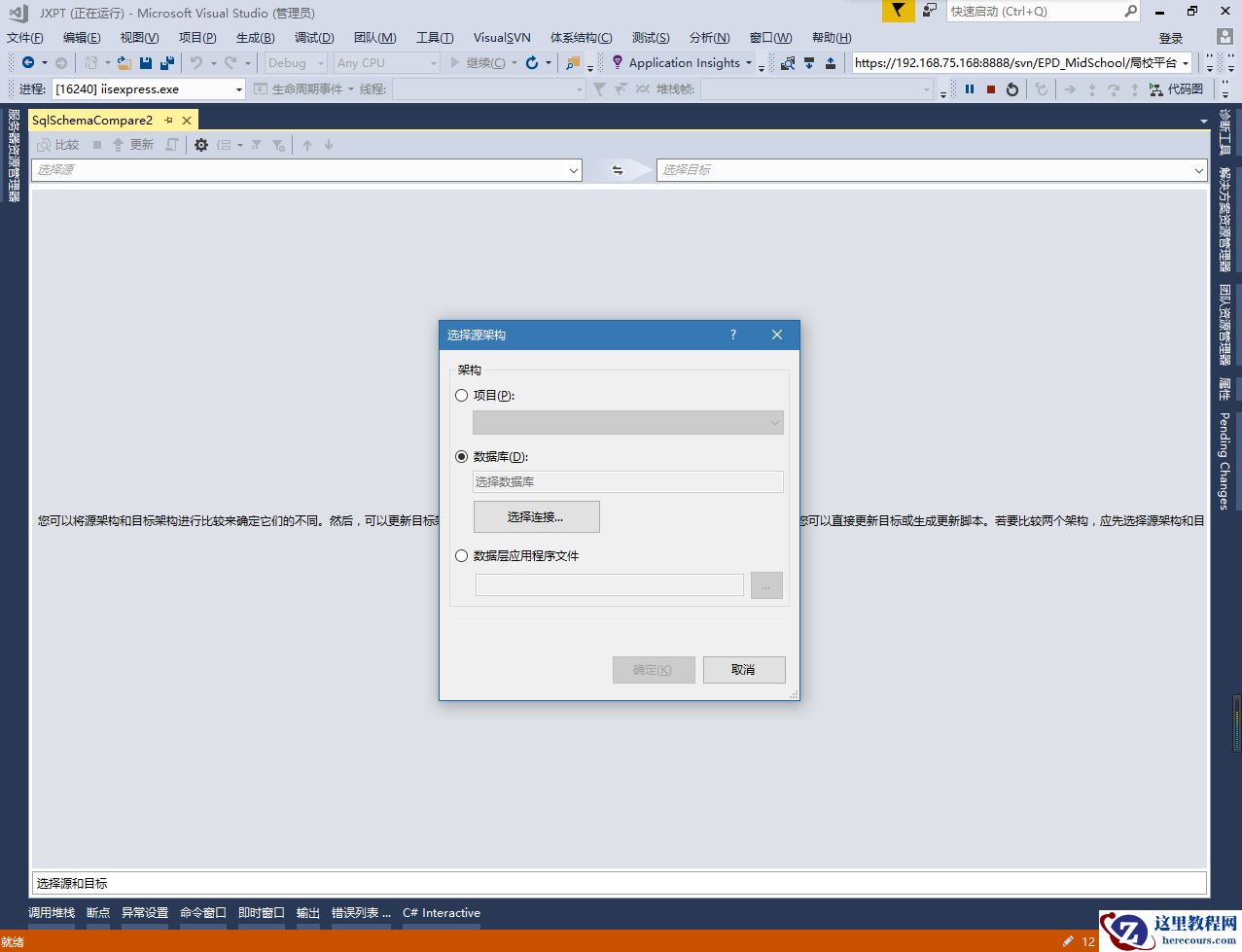Click the 取消 button
Screen dimensions: 1242x952
(744, 669)
